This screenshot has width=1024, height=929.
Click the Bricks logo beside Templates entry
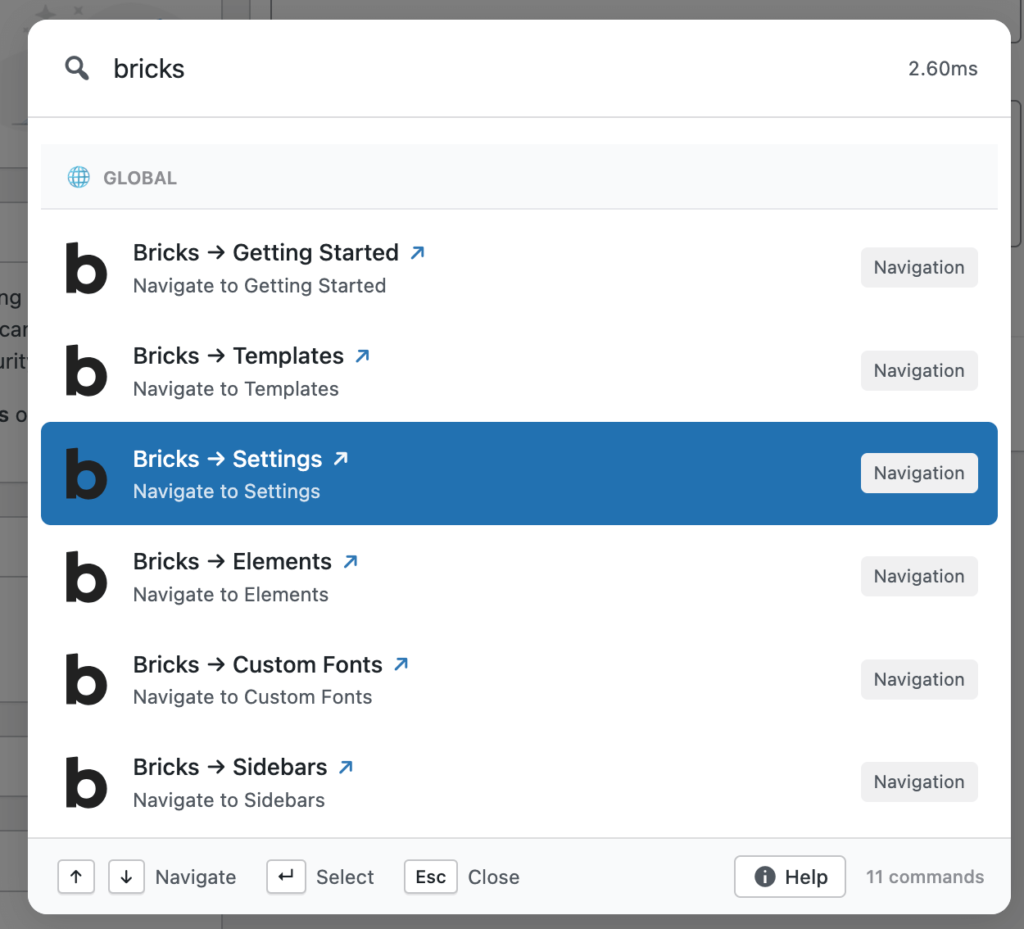click(86, 371)
